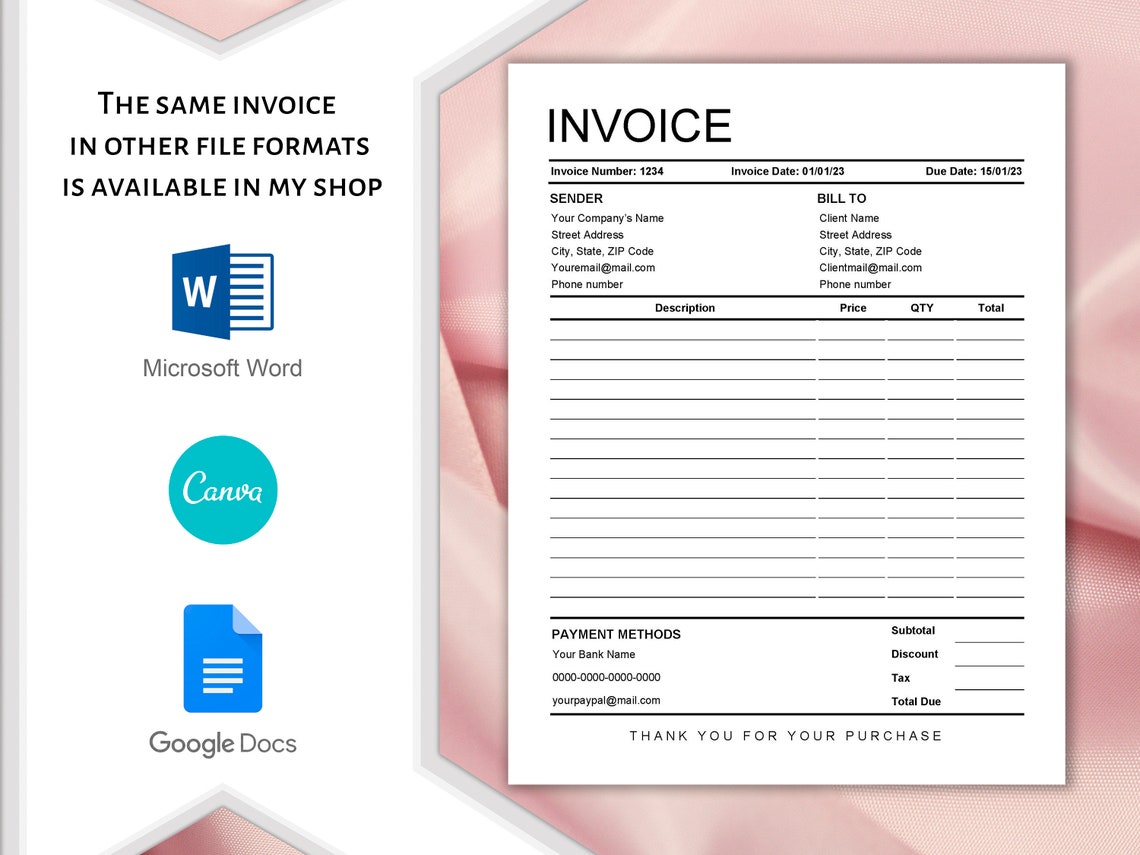
Task: Click the blue W letter on the Word icon
Action: 200,292
